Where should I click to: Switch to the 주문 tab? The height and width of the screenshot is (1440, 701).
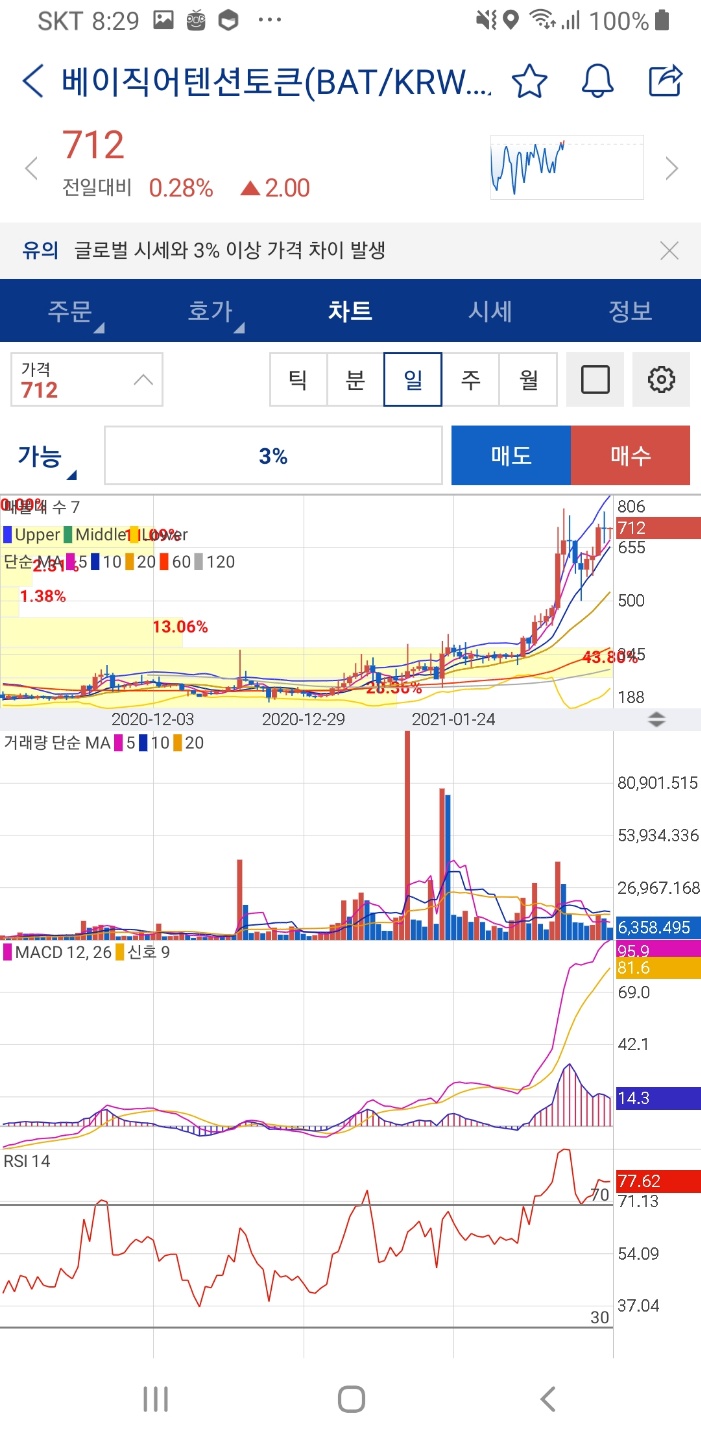point(70,311)
